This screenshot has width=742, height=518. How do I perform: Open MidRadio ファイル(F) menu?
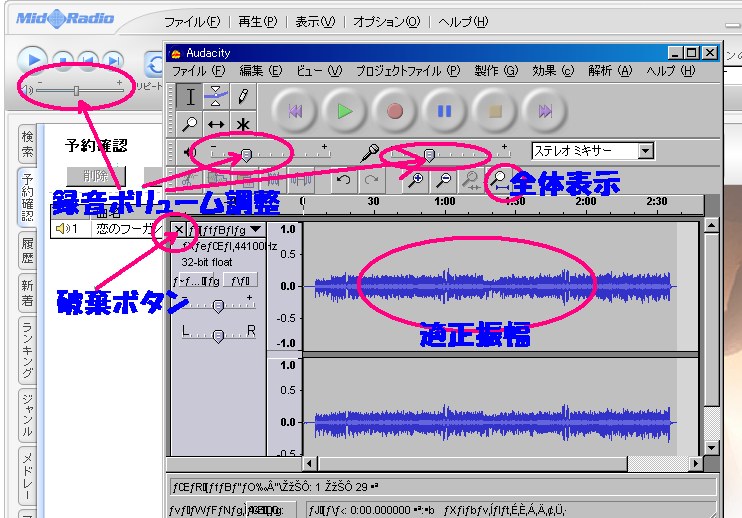192,22
